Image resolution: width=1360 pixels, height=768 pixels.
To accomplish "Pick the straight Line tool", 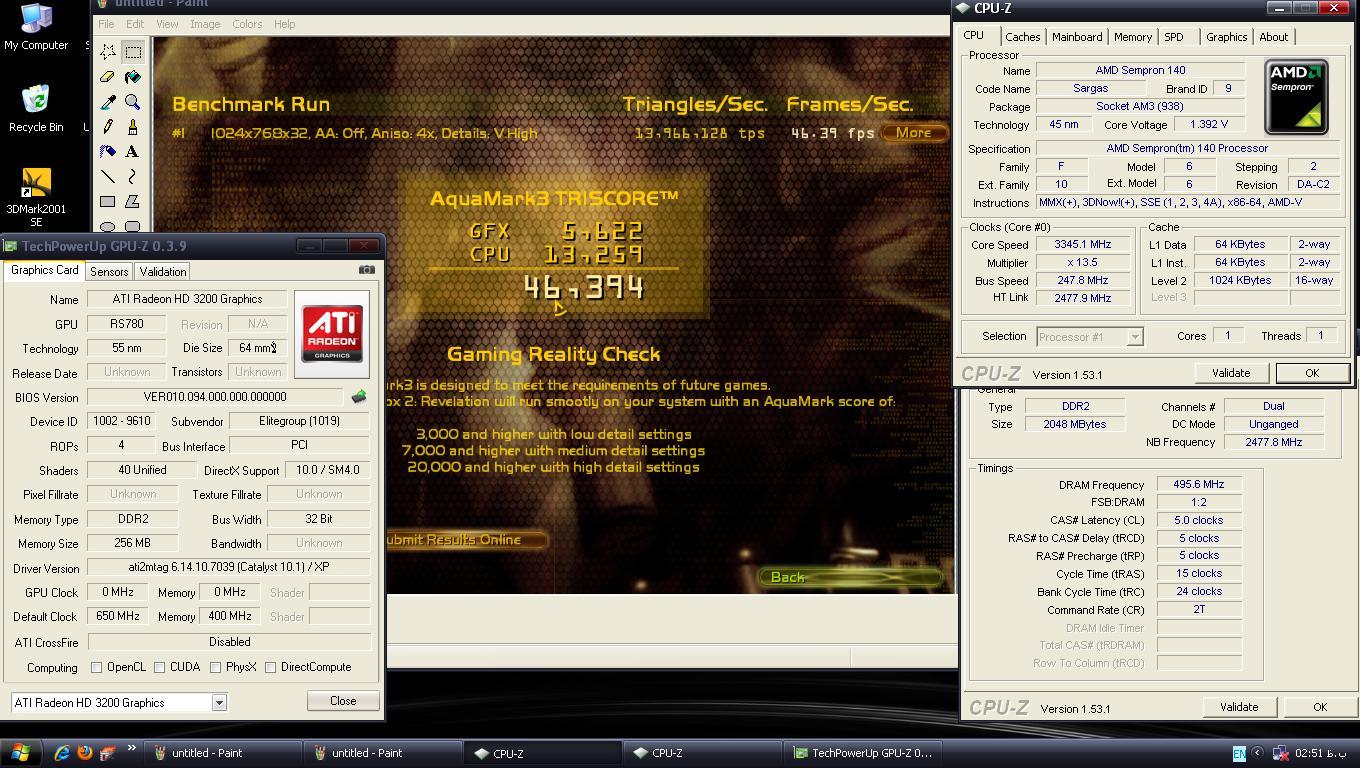I will [x=108, y=177].
